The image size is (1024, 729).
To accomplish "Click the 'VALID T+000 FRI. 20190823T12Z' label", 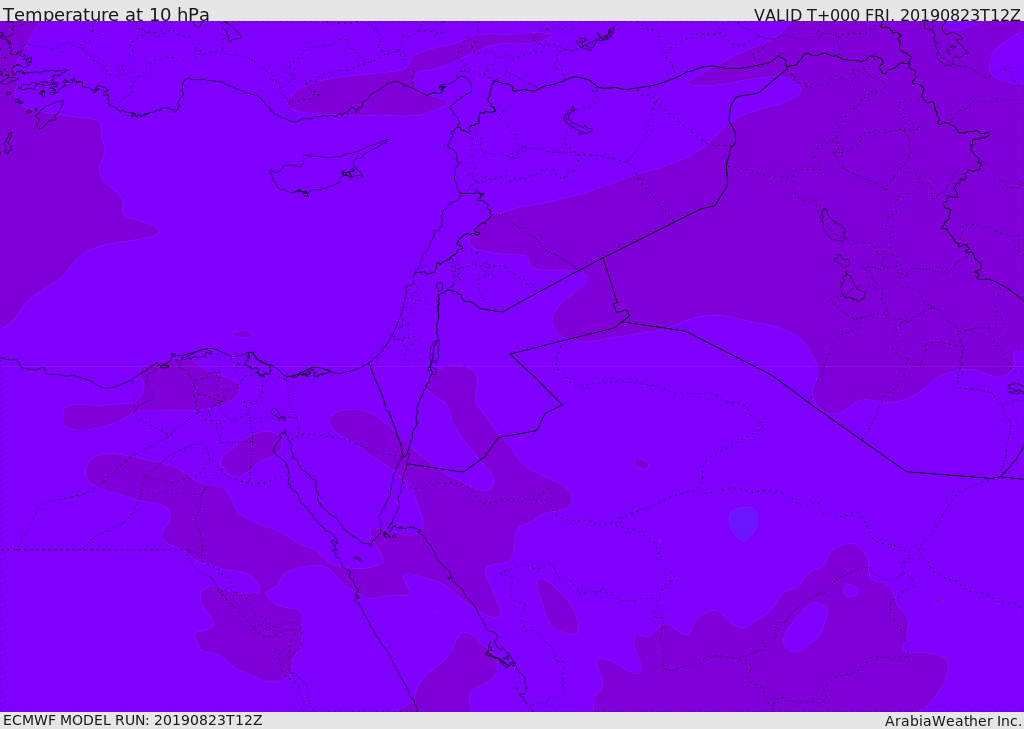I will coord(887,14).
